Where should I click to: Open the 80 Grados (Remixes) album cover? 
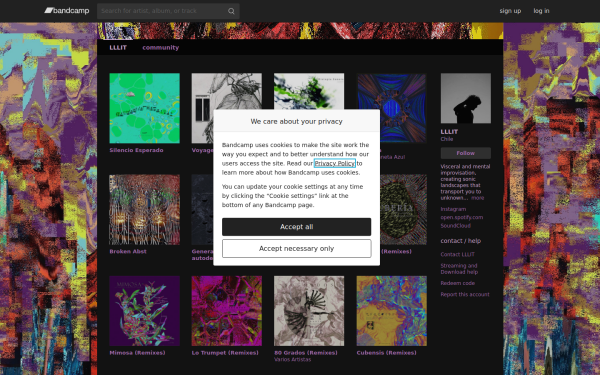click(x=309, y=311)
